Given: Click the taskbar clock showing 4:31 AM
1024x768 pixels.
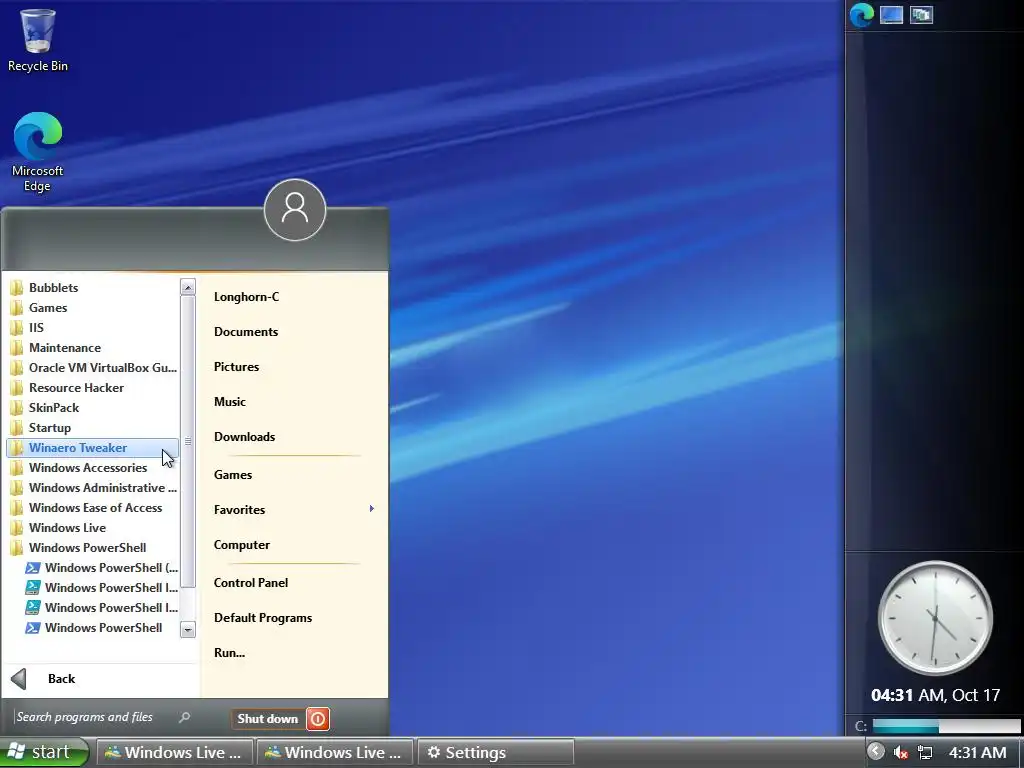Looking at the screenshot, I should point(977,753).
